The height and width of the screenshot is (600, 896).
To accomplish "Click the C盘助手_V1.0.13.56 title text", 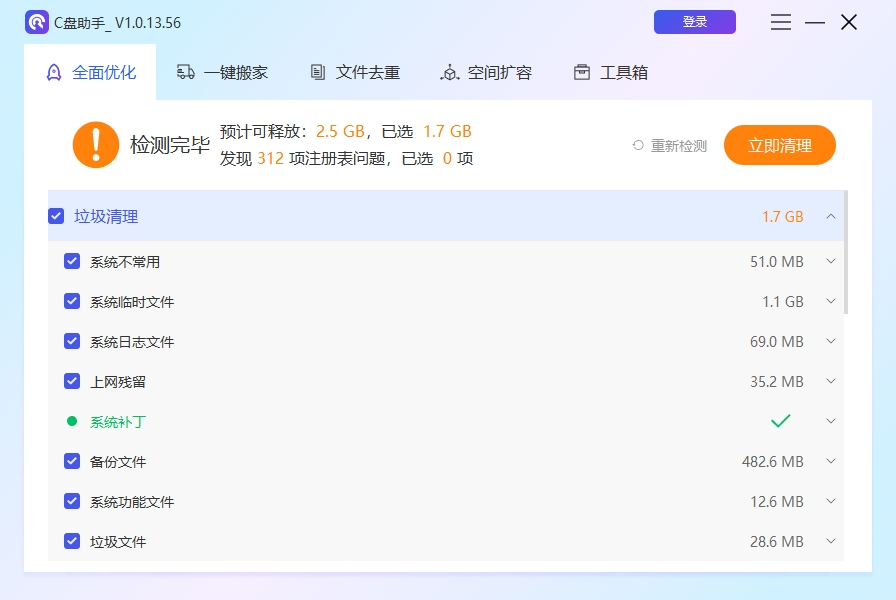I will pos(117,22).
